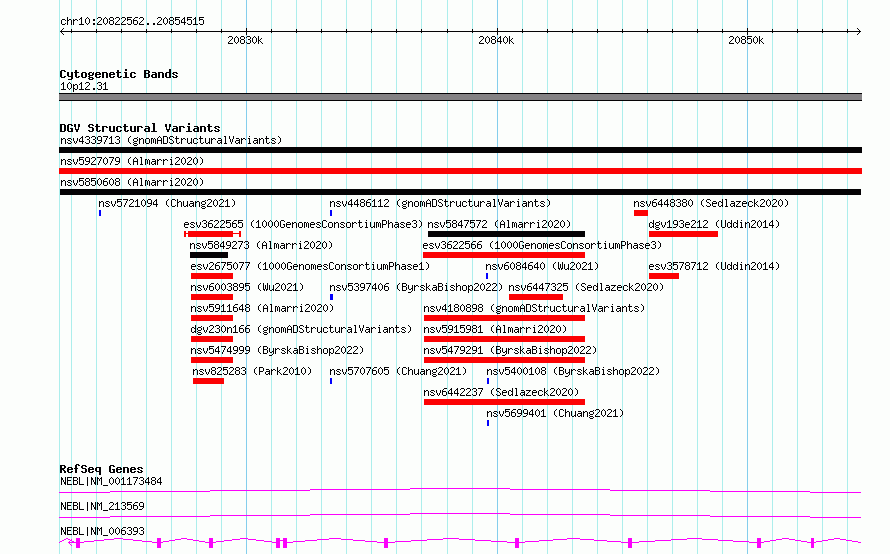Viewport: 890px width, 554px height.
Task: Click the gray 10p12.31 cytogenetic band bar
Action: coord(460,97)
